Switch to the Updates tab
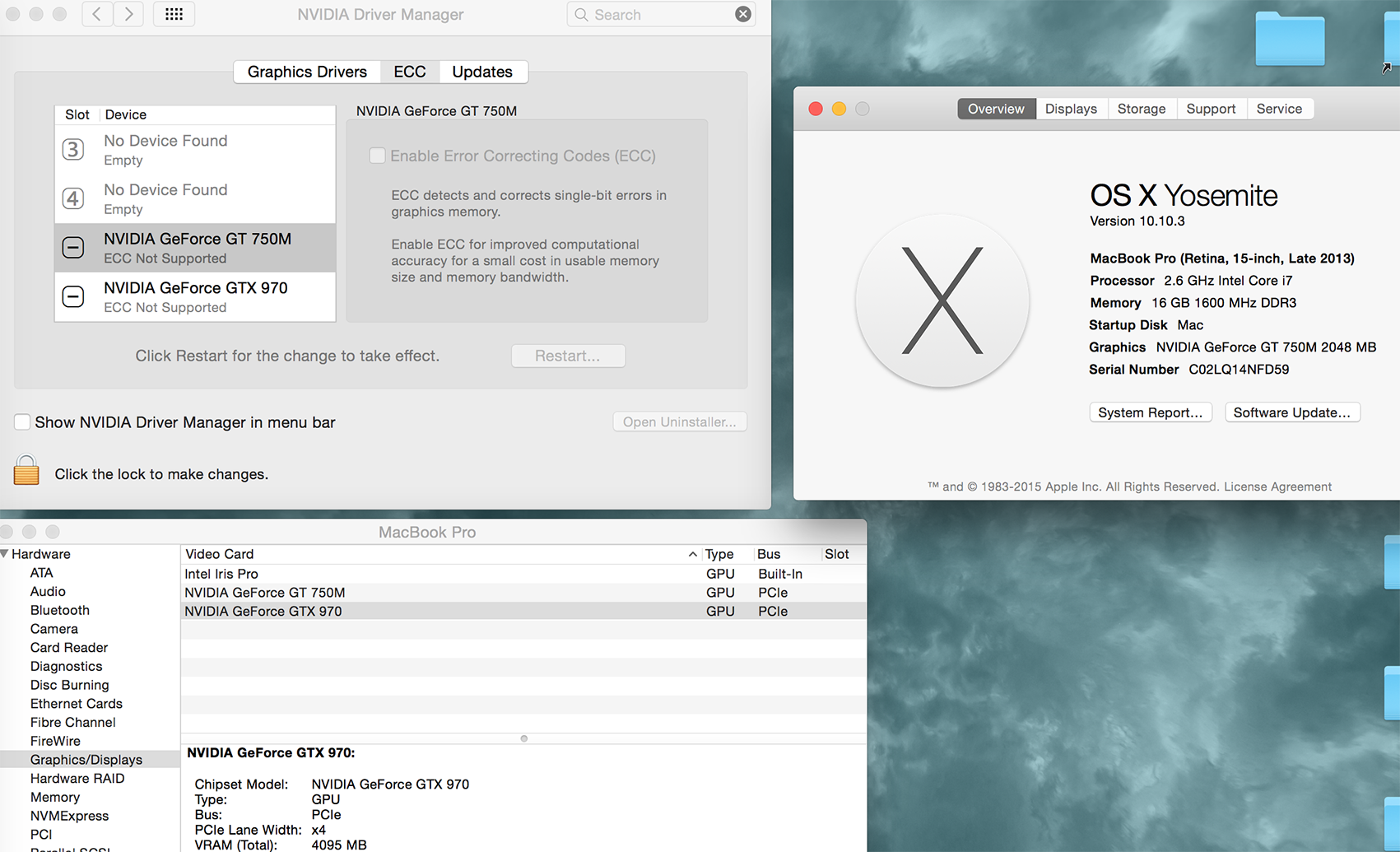Image resolution: width=1400 pixels, height=852 pixels. (x=482, y=72)
